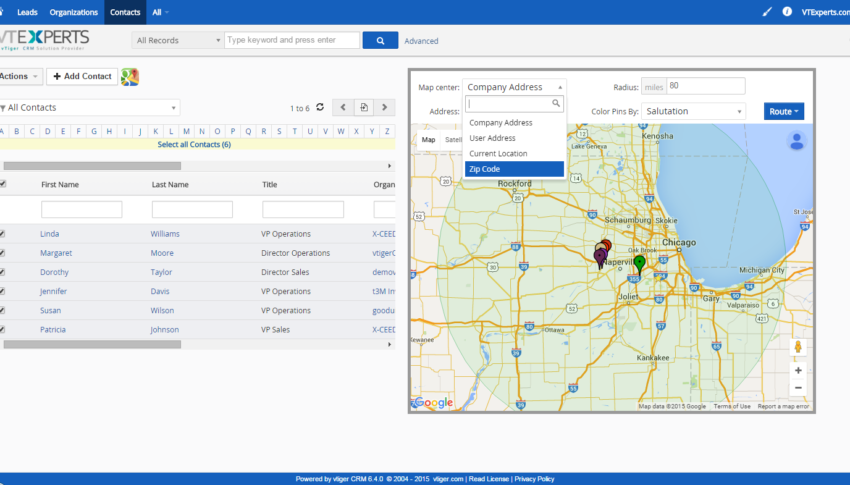This screenshot has width=850, height=485.
Task: Filter contacts by letter M
Action: [186, 131]
